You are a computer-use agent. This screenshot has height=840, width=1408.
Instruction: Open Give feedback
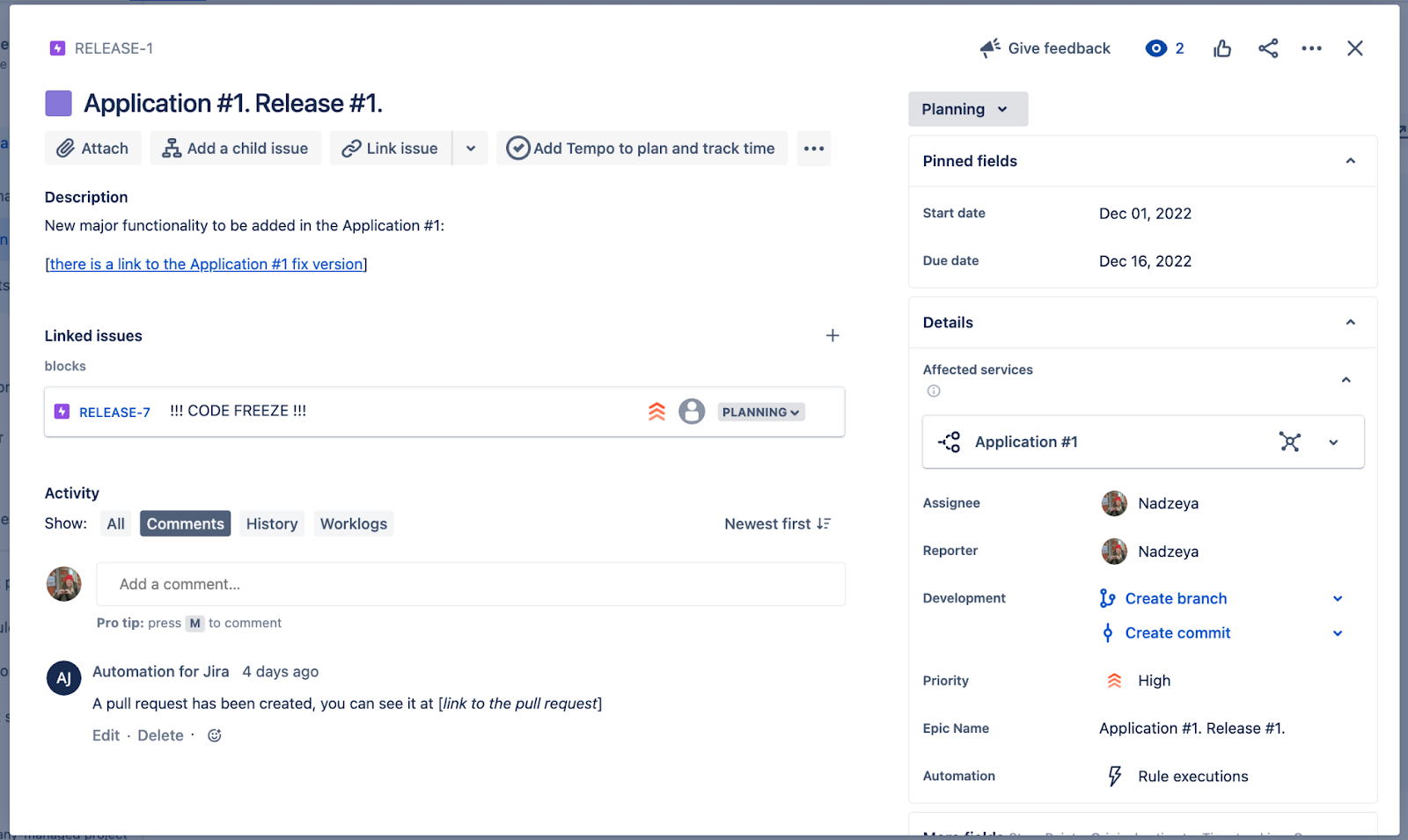[x=1045, y=48]
